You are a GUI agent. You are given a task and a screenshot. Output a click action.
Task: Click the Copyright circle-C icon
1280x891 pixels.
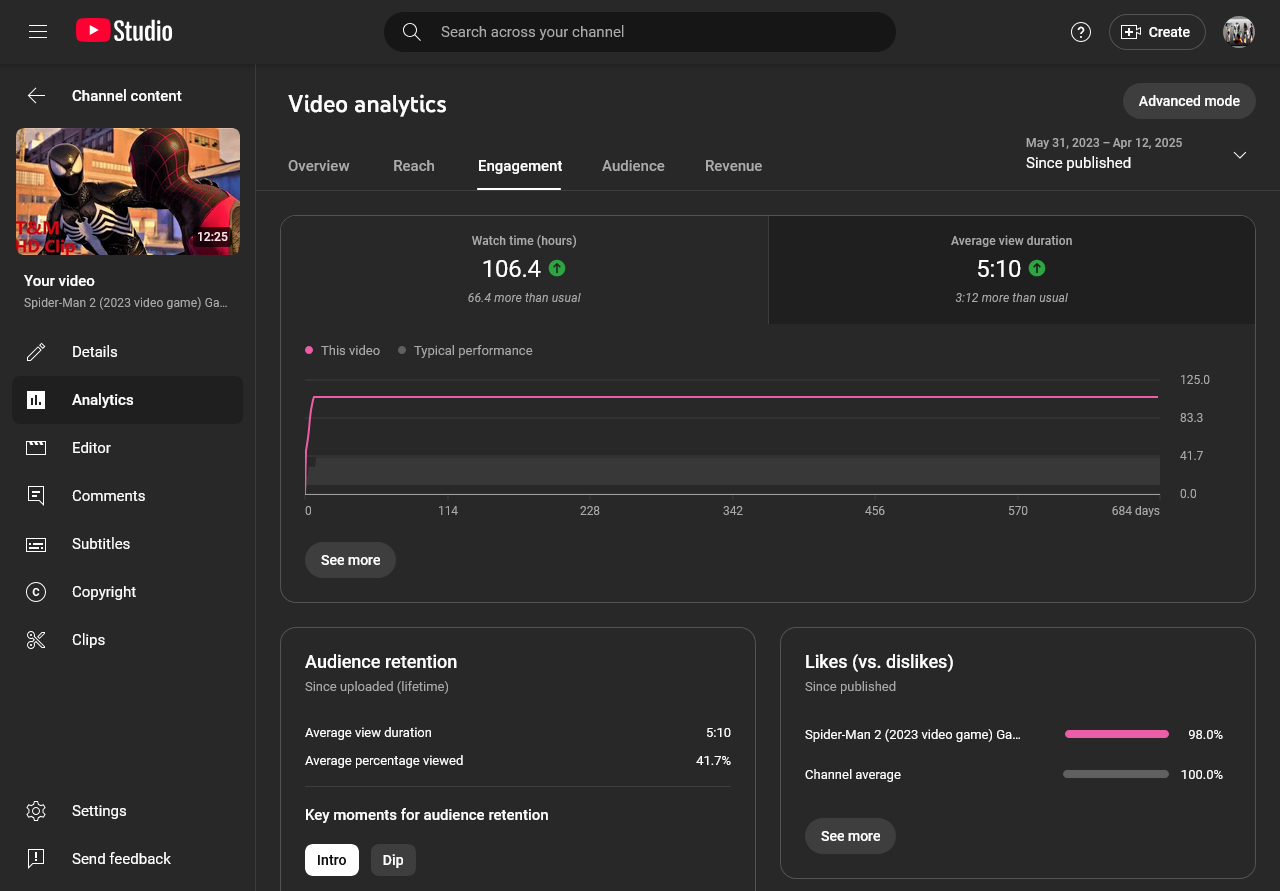pyautogui.click(x=36, y=592)
